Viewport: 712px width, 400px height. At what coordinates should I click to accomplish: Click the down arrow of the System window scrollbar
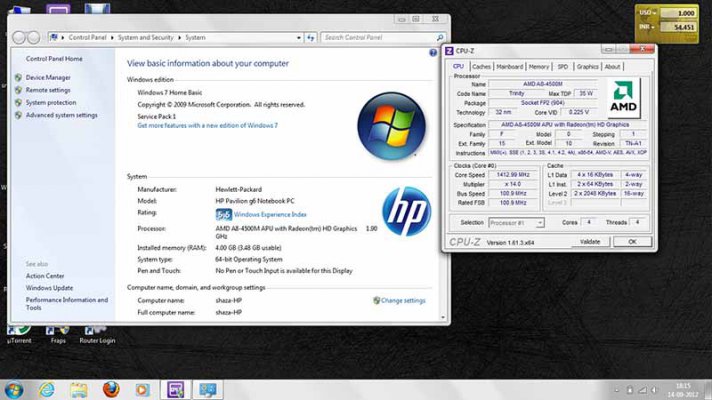pyautogui.click(x=444, y=317)
